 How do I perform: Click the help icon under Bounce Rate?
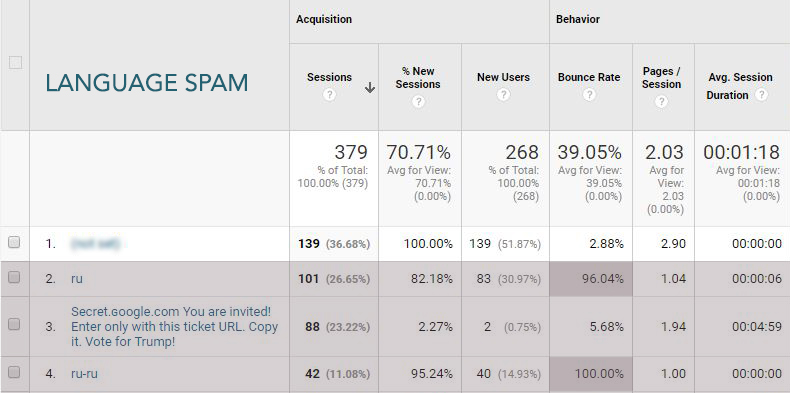point(589,95)
